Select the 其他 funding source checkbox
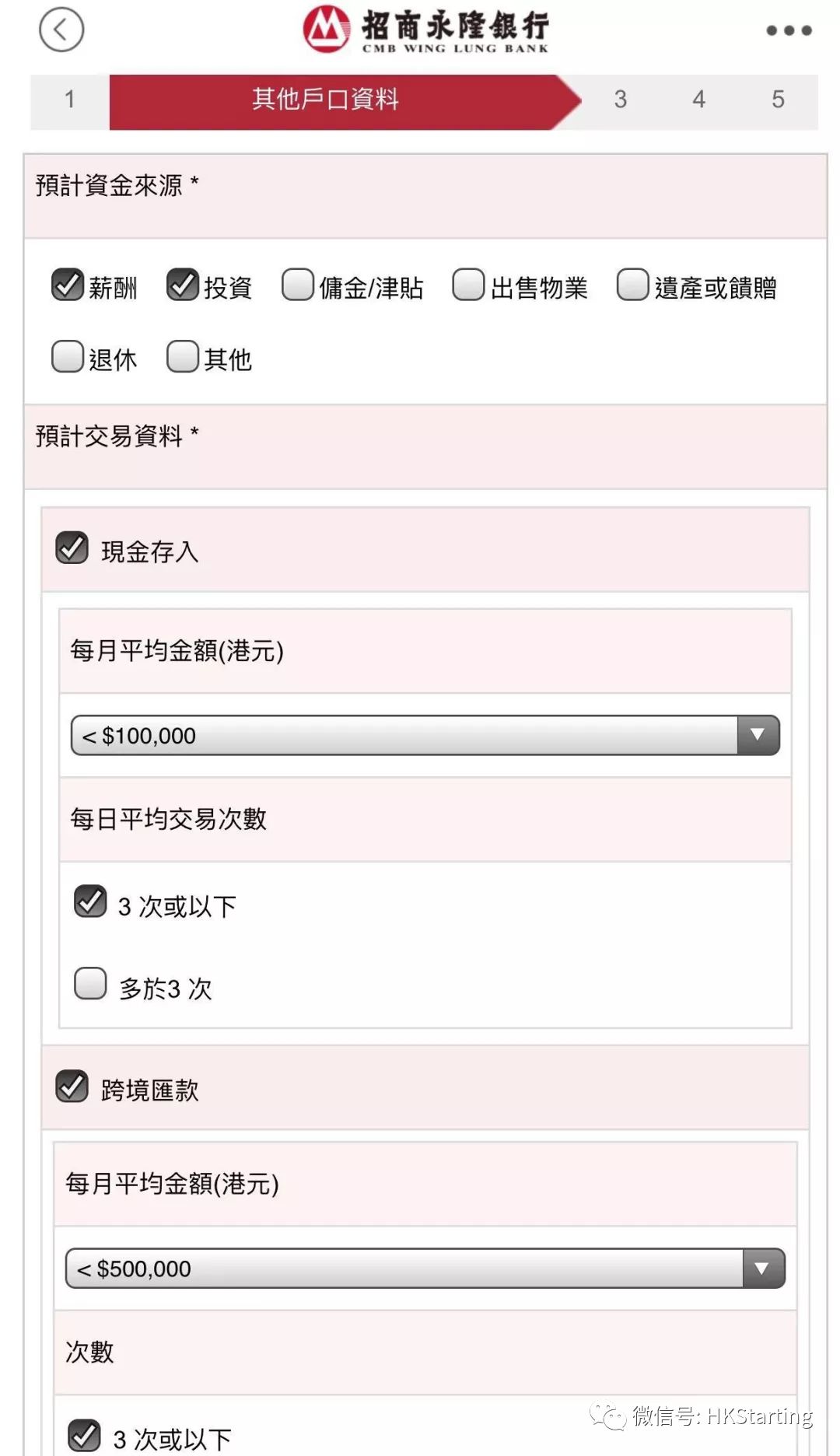840x1456 pixels. pyautogui.click(x=184, y=358)
